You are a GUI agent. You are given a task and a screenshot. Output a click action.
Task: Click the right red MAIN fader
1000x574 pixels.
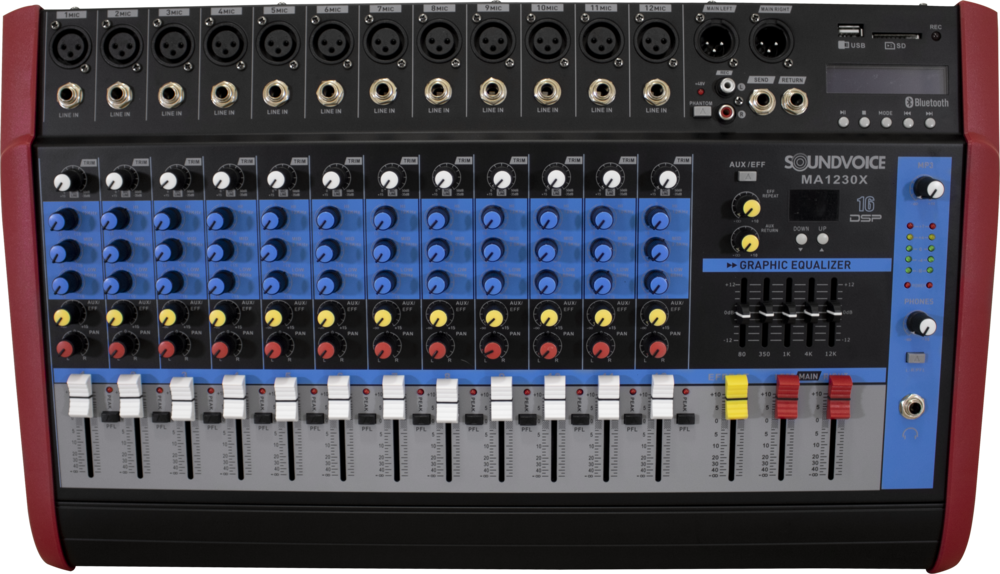pyautogui.click(x=839, y=397)
